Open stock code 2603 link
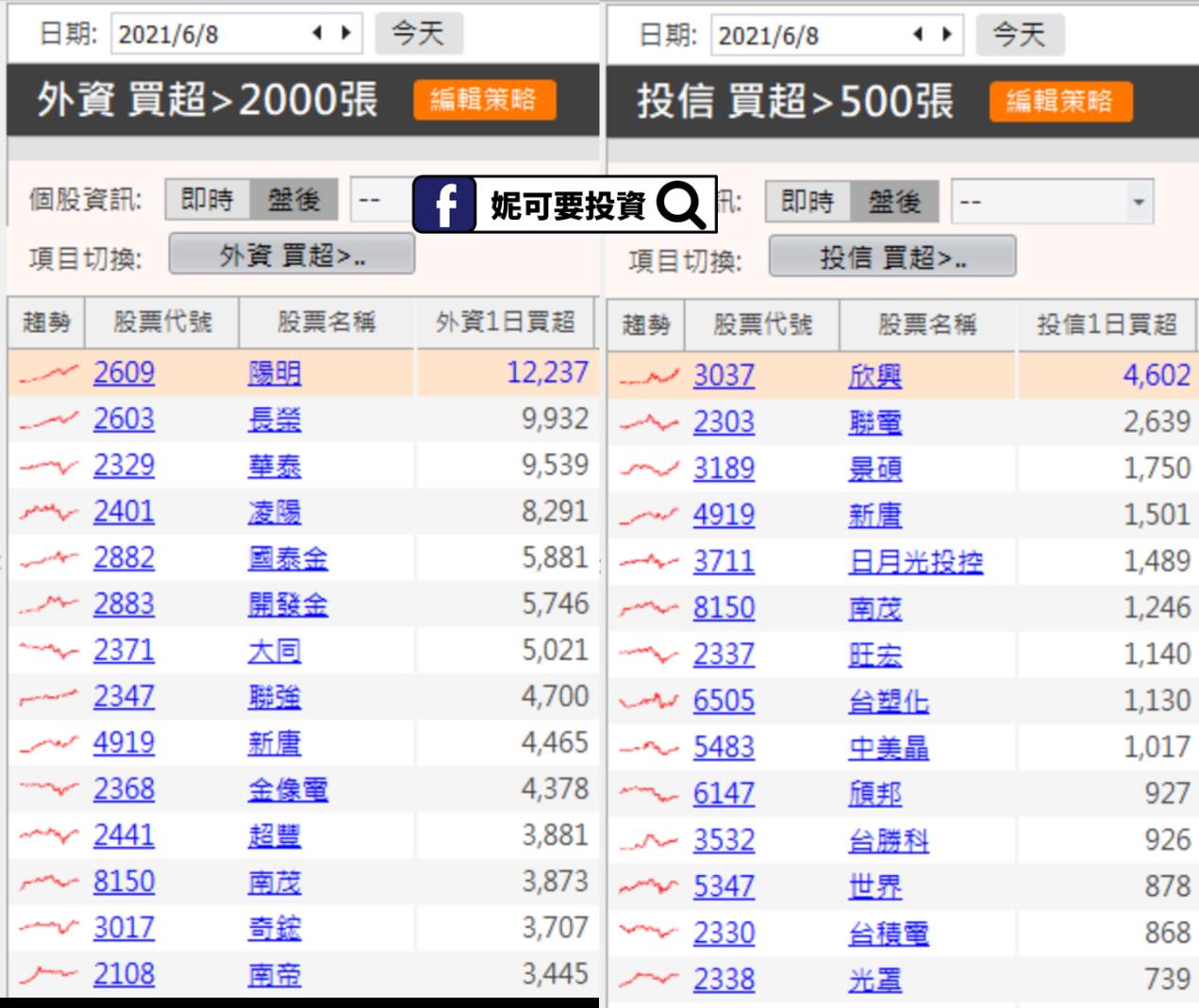This screenshot has height=1008, width=1199. (124, 419)
